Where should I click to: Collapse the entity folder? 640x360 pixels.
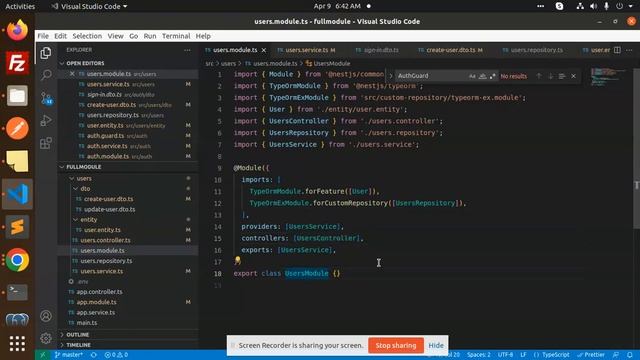(88, 220)
